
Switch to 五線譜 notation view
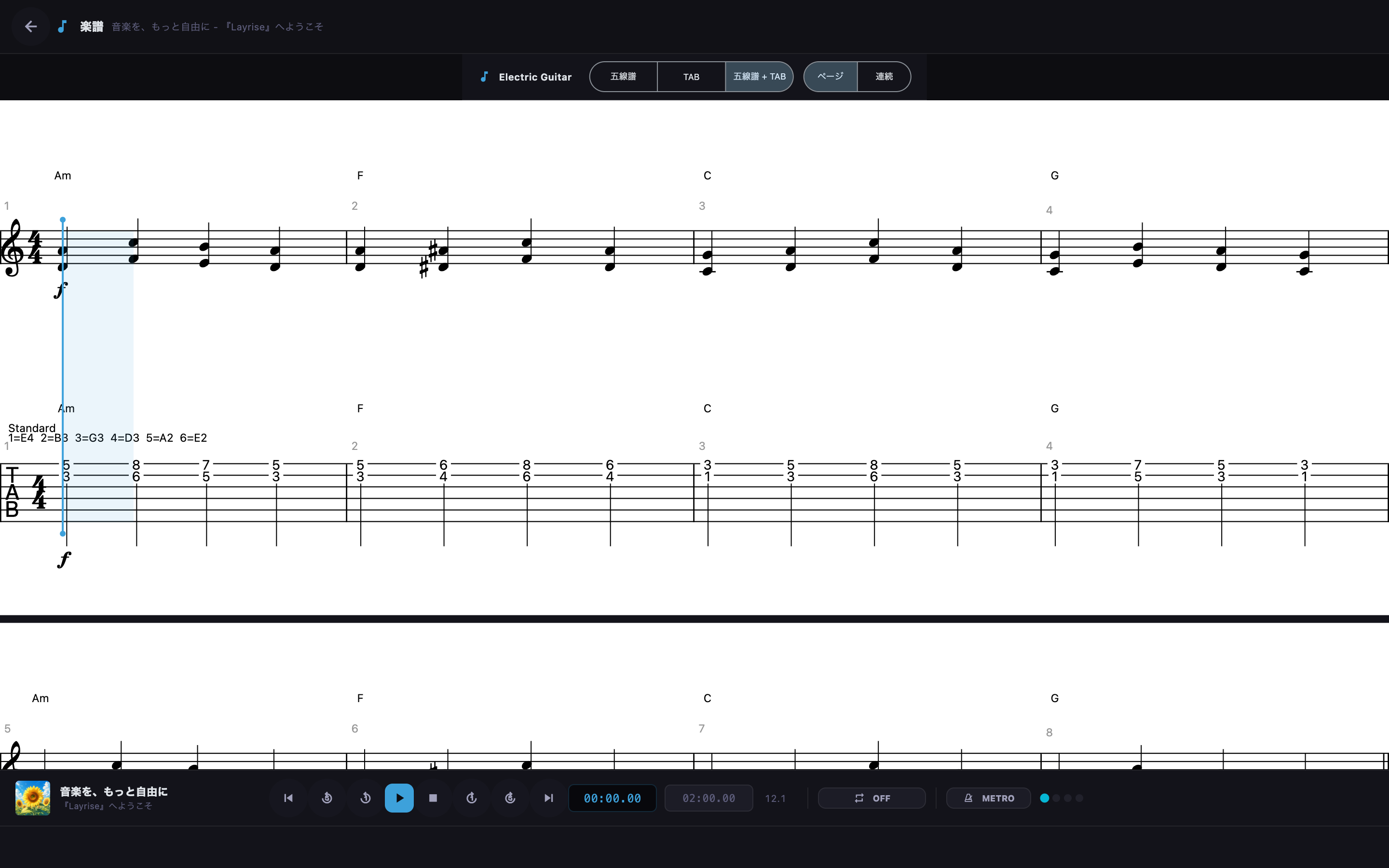(623, 76)
